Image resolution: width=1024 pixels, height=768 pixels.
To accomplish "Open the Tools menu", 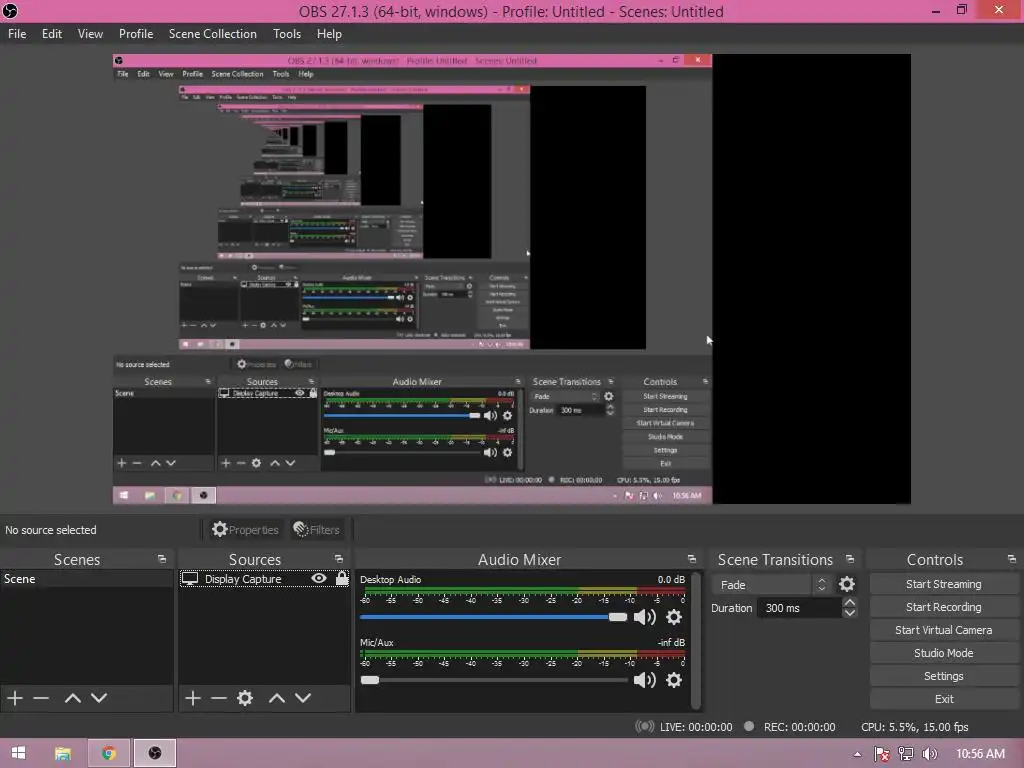I will (287, 34).
